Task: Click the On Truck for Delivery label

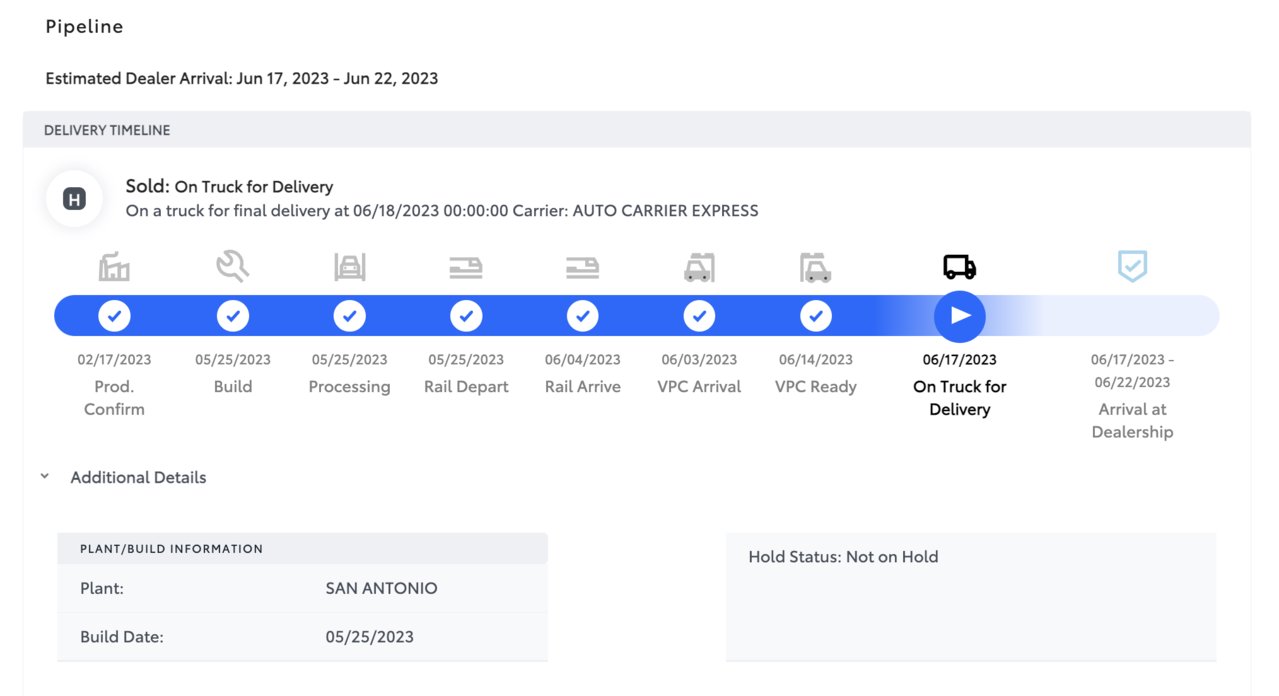Action: click(x=959, y=398)
